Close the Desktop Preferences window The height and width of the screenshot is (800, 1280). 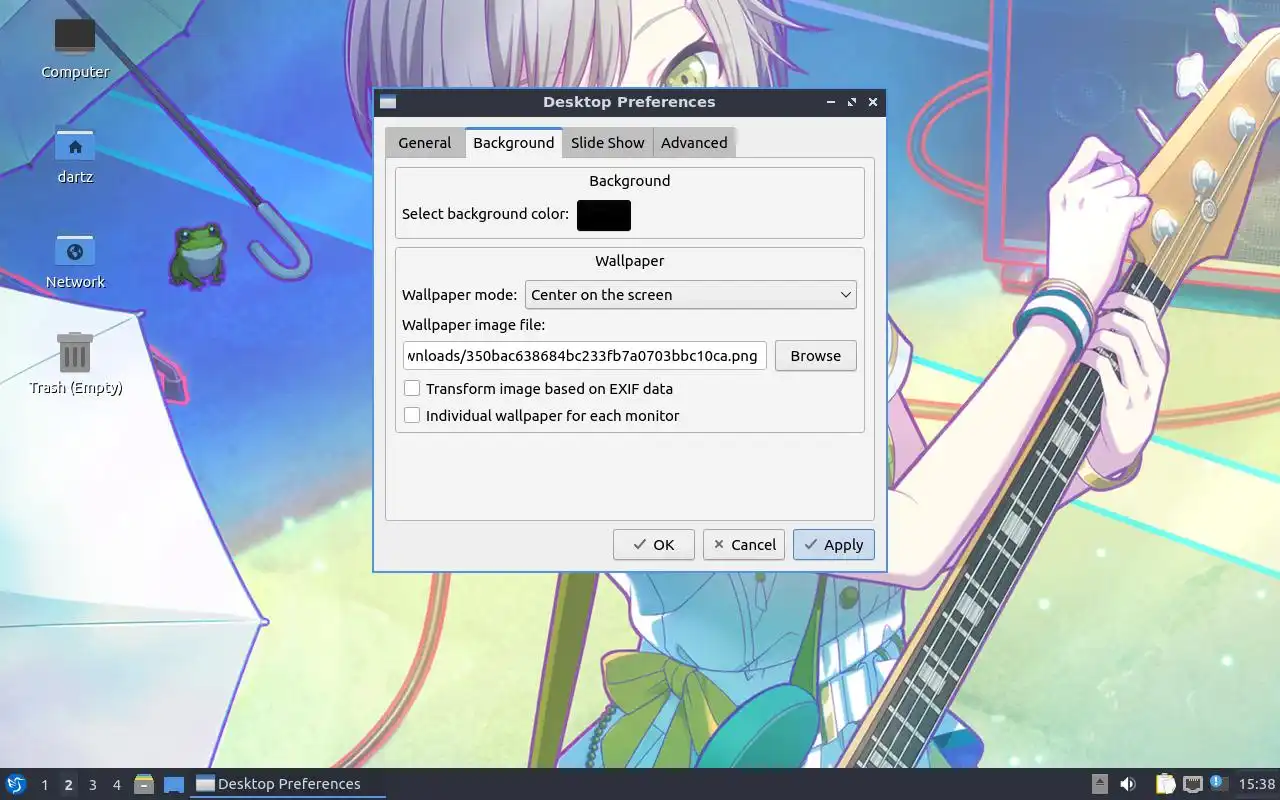click(x=873, y=102)
